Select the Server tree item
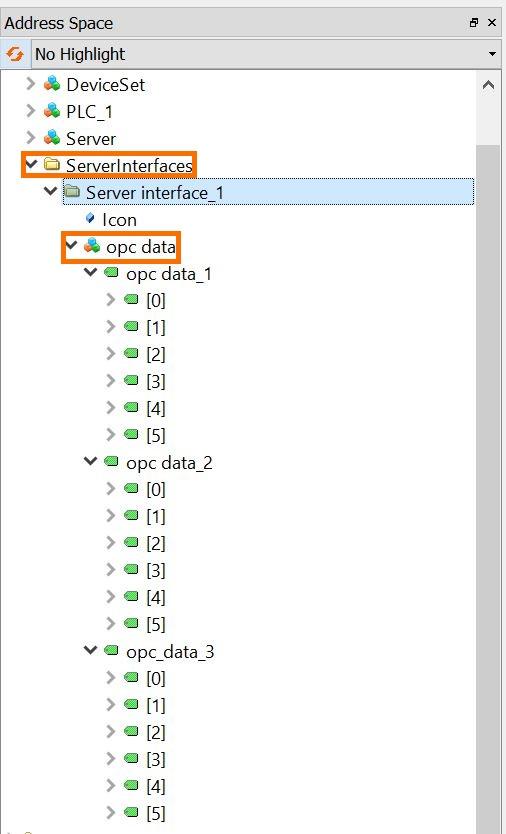Screen dimensions: 506x834 point(91,139)
